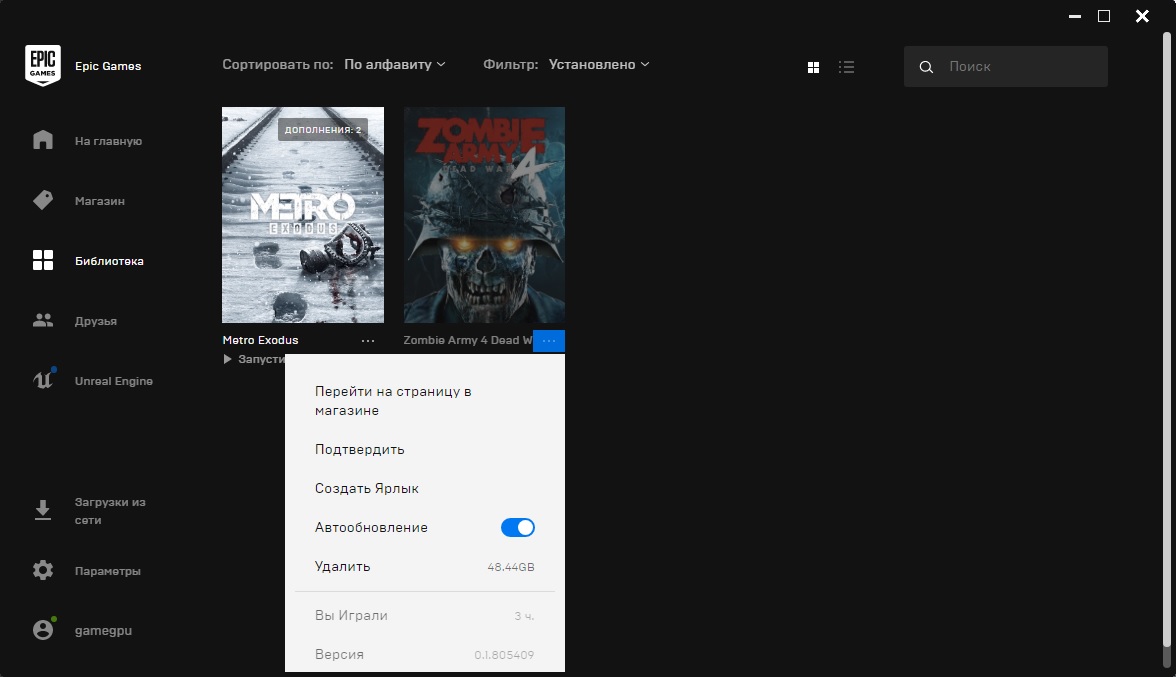Viewport: 1176px width, 677px height.
Task: Click the 'Поиск' search input field
Action: [1006, 66]
